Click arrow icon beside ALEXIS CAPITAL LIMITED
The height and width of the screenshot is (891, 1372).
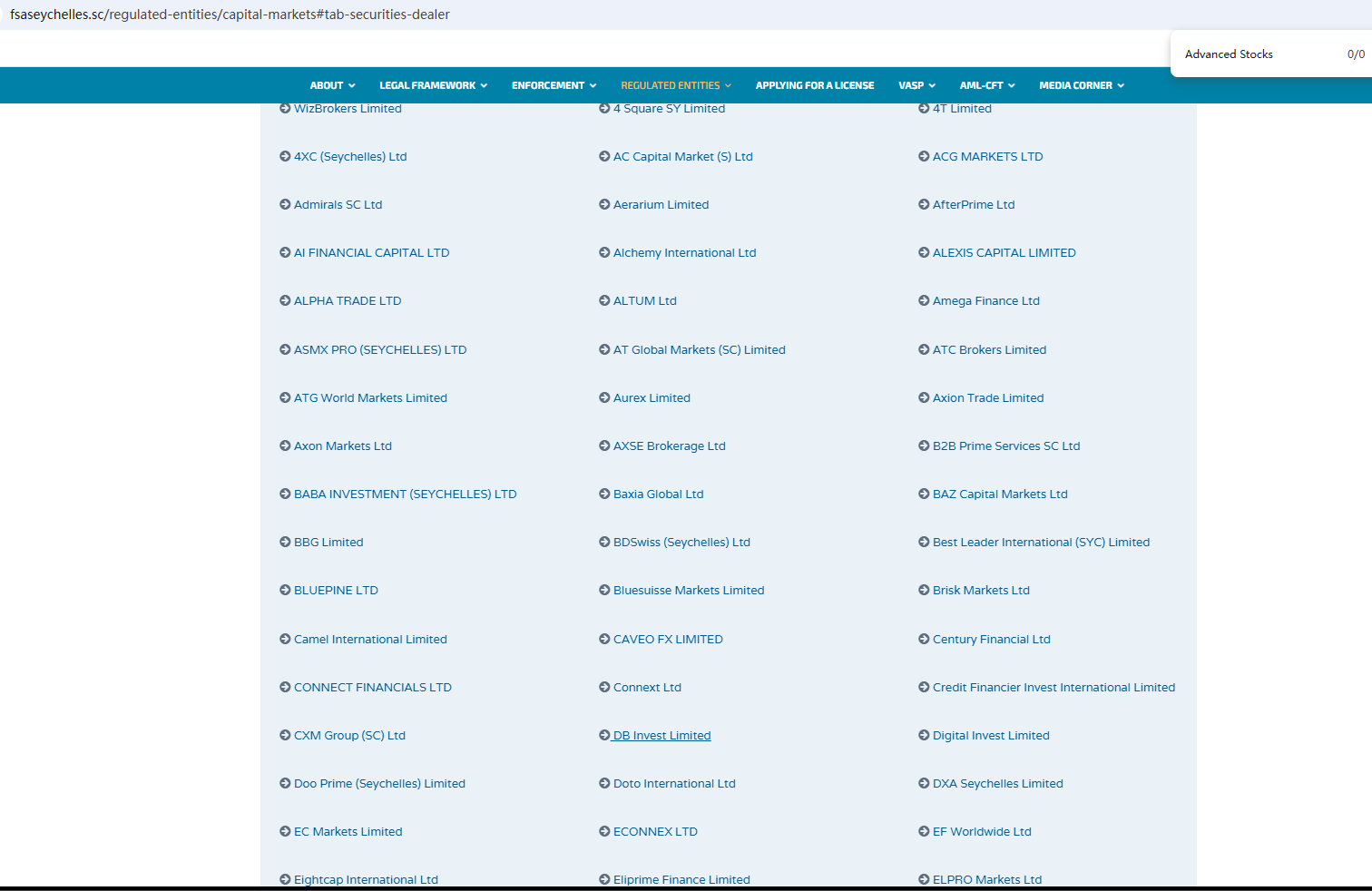coord(924,253)
